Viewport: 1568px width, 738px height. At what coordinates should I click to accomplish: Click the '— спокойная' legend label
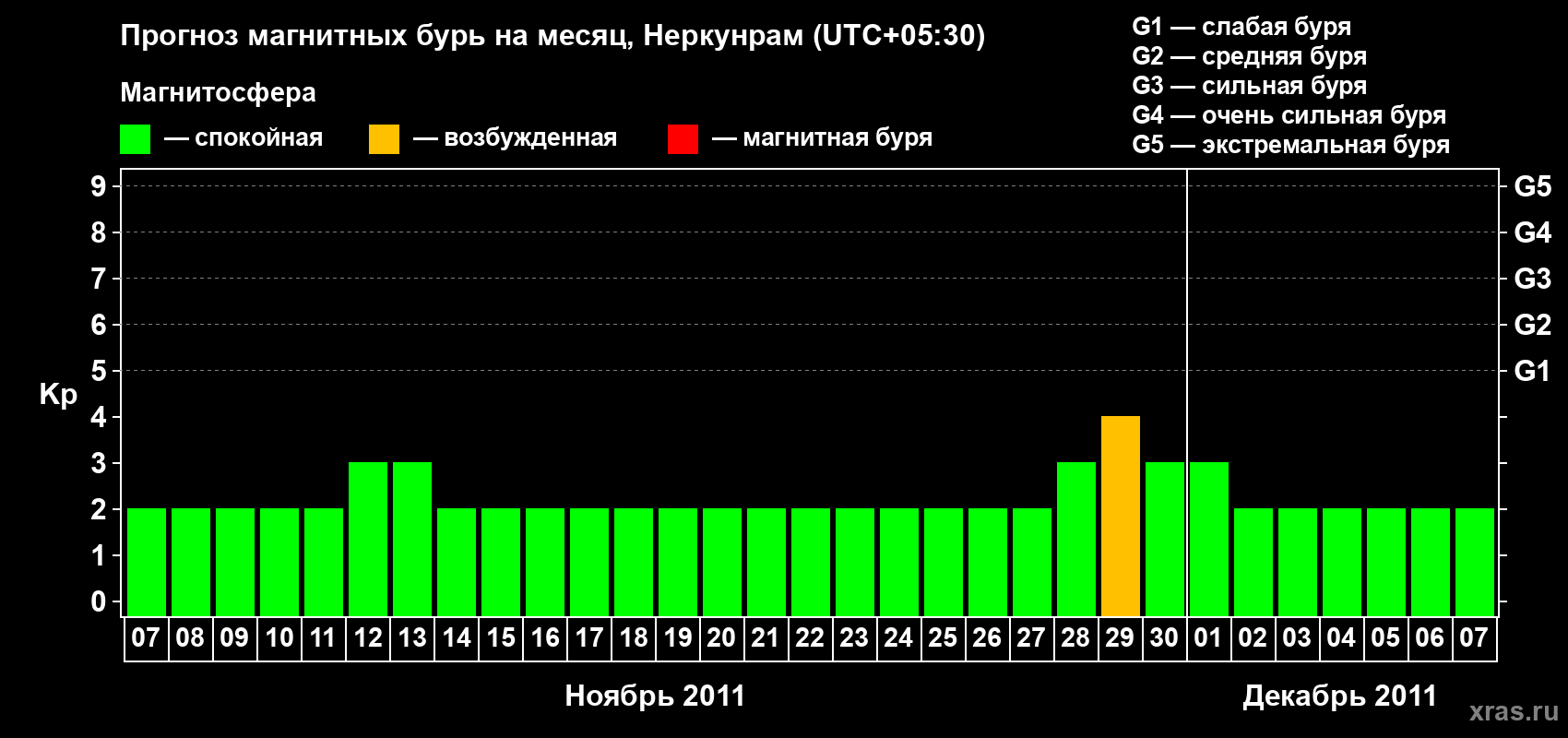[244, 138]
